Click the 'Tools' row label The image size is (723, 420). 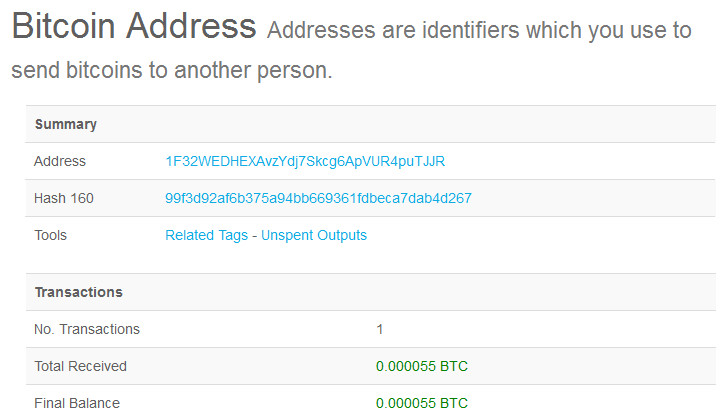click(50, 235)
